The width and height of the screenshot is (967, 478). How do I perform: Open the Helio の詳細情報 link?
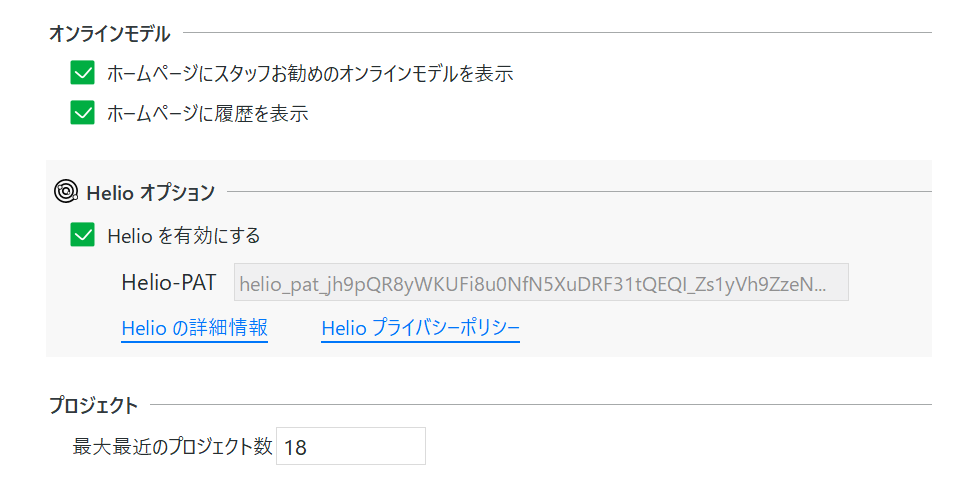[194, 328]
